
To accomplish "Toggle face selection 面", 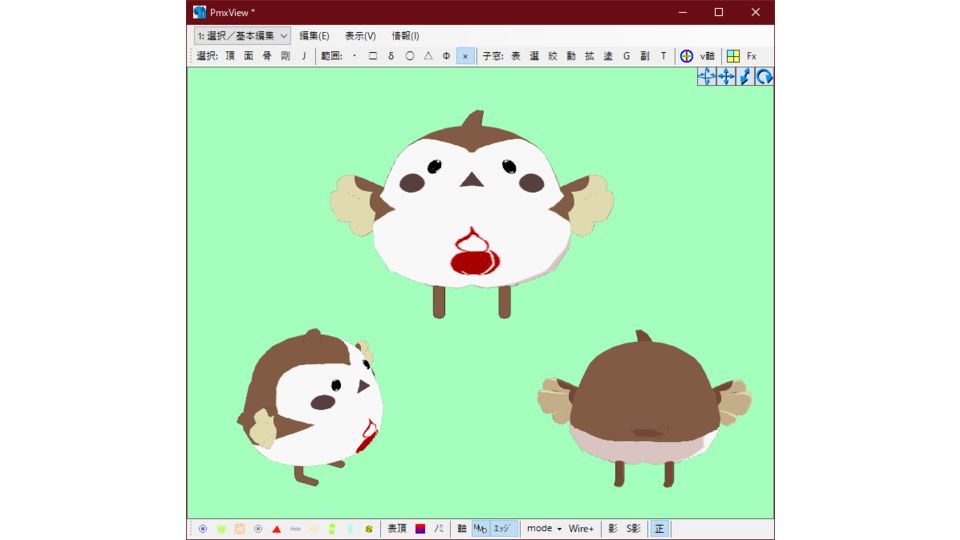I will [249, 56].
